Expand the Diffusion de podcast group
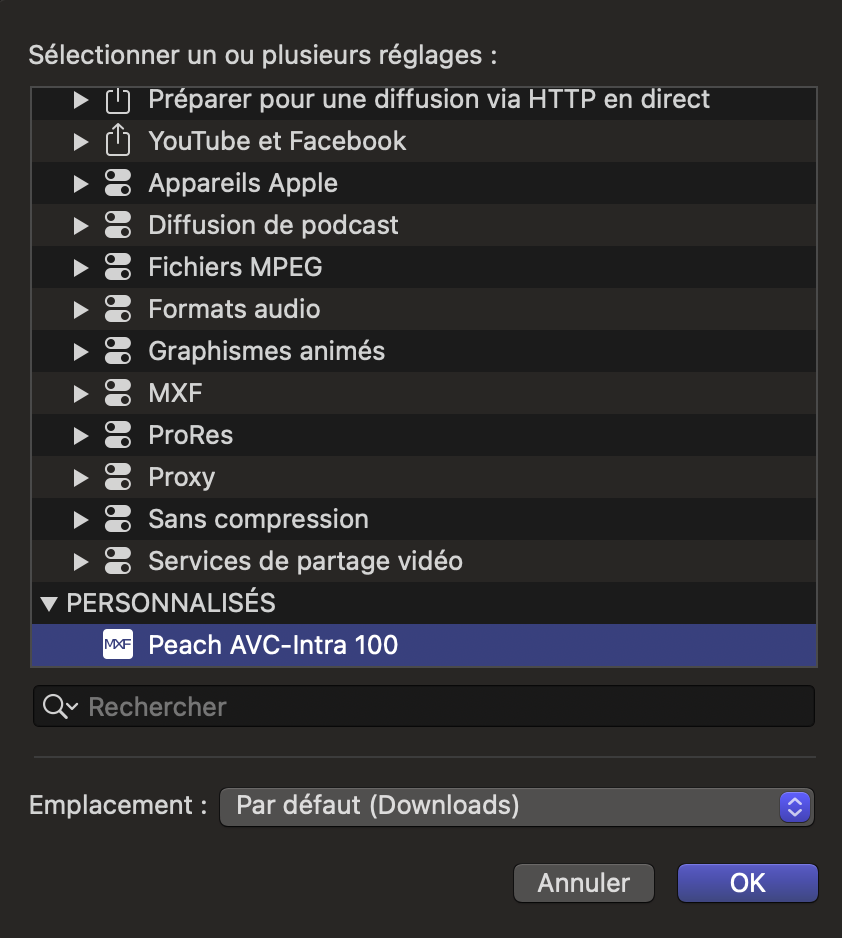The image size is (842, 938). tap(81, 226)
